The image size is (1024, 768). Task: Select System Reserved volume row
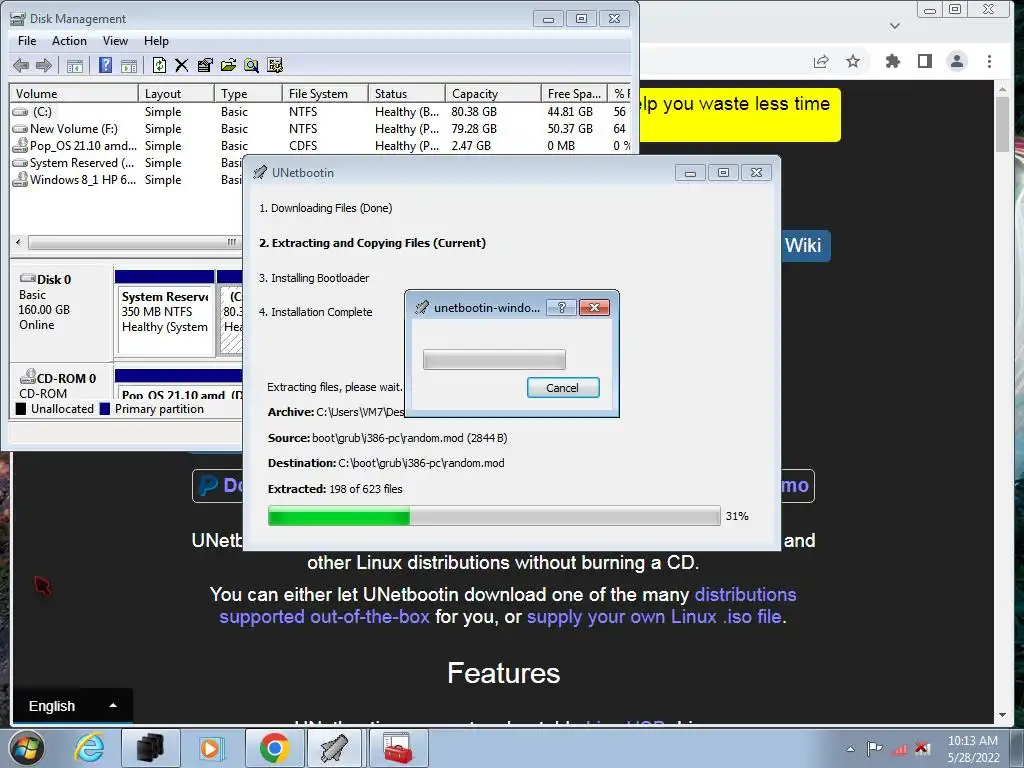pos(127,163)
